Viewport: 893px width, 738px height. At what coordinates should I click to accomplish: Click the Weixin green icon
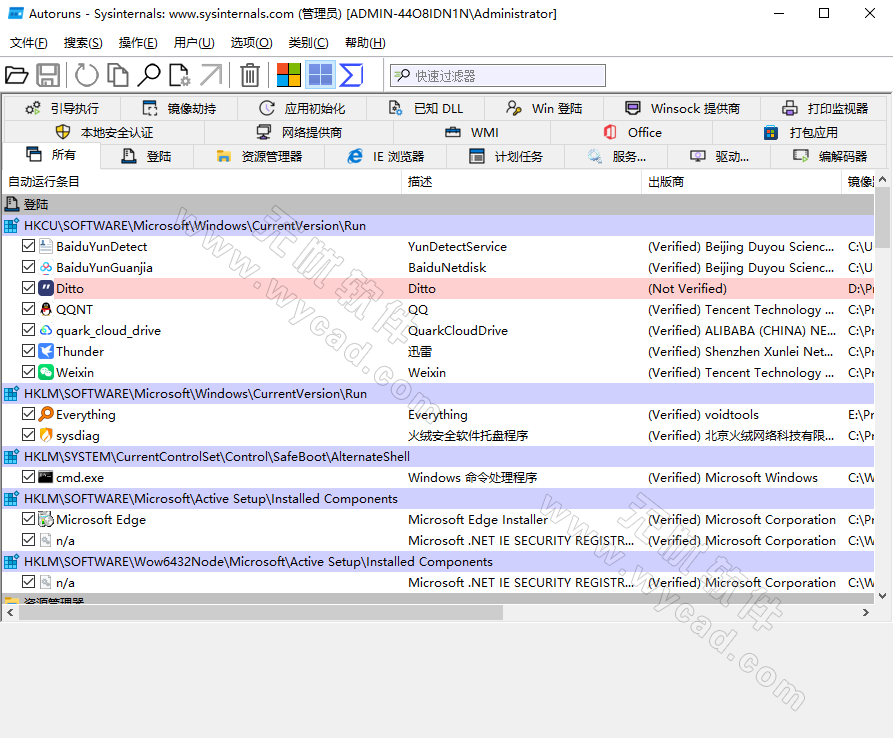46,372
